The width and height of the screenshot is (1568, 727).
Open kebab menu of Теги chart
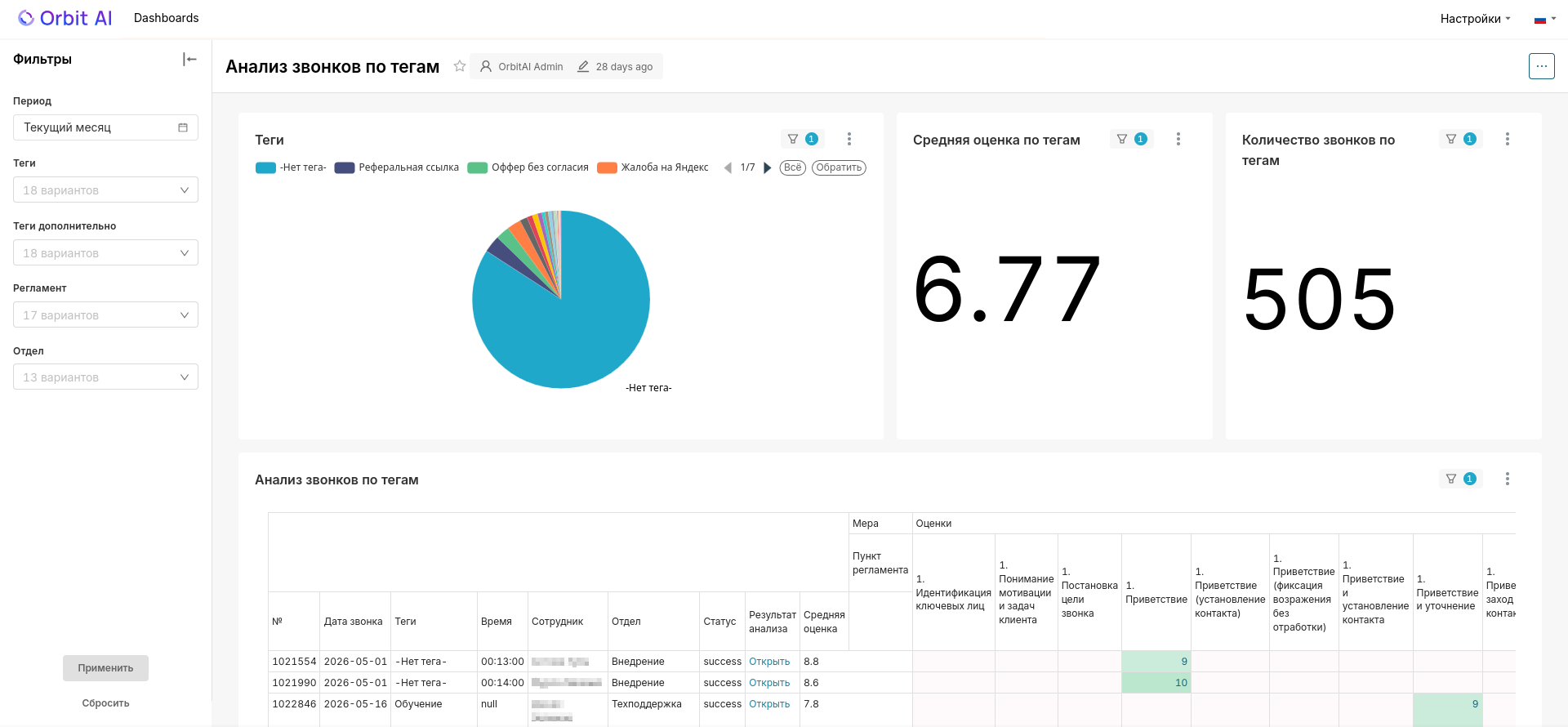849,139
